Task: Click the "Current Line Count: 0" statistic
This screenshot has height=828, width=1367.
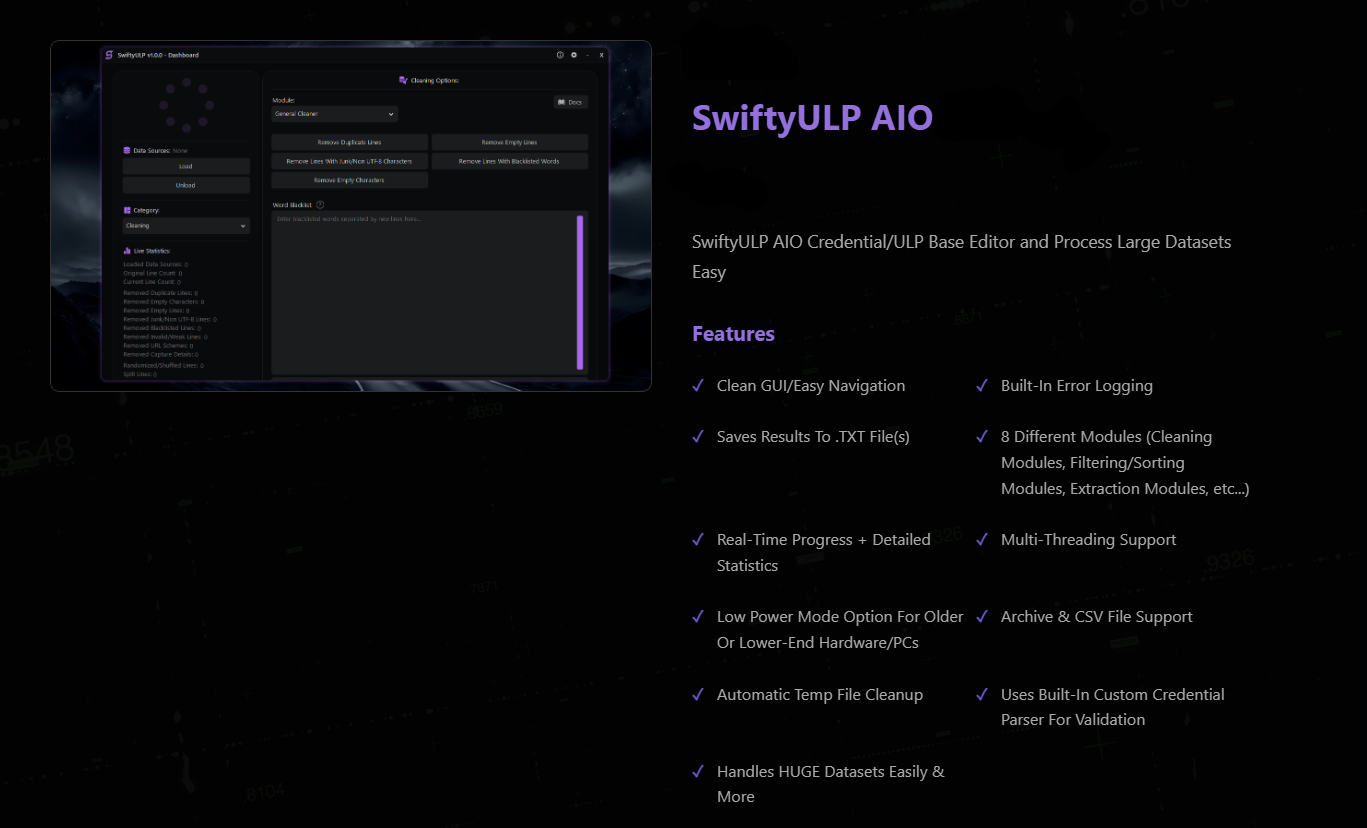Action: tap(152, 282)
